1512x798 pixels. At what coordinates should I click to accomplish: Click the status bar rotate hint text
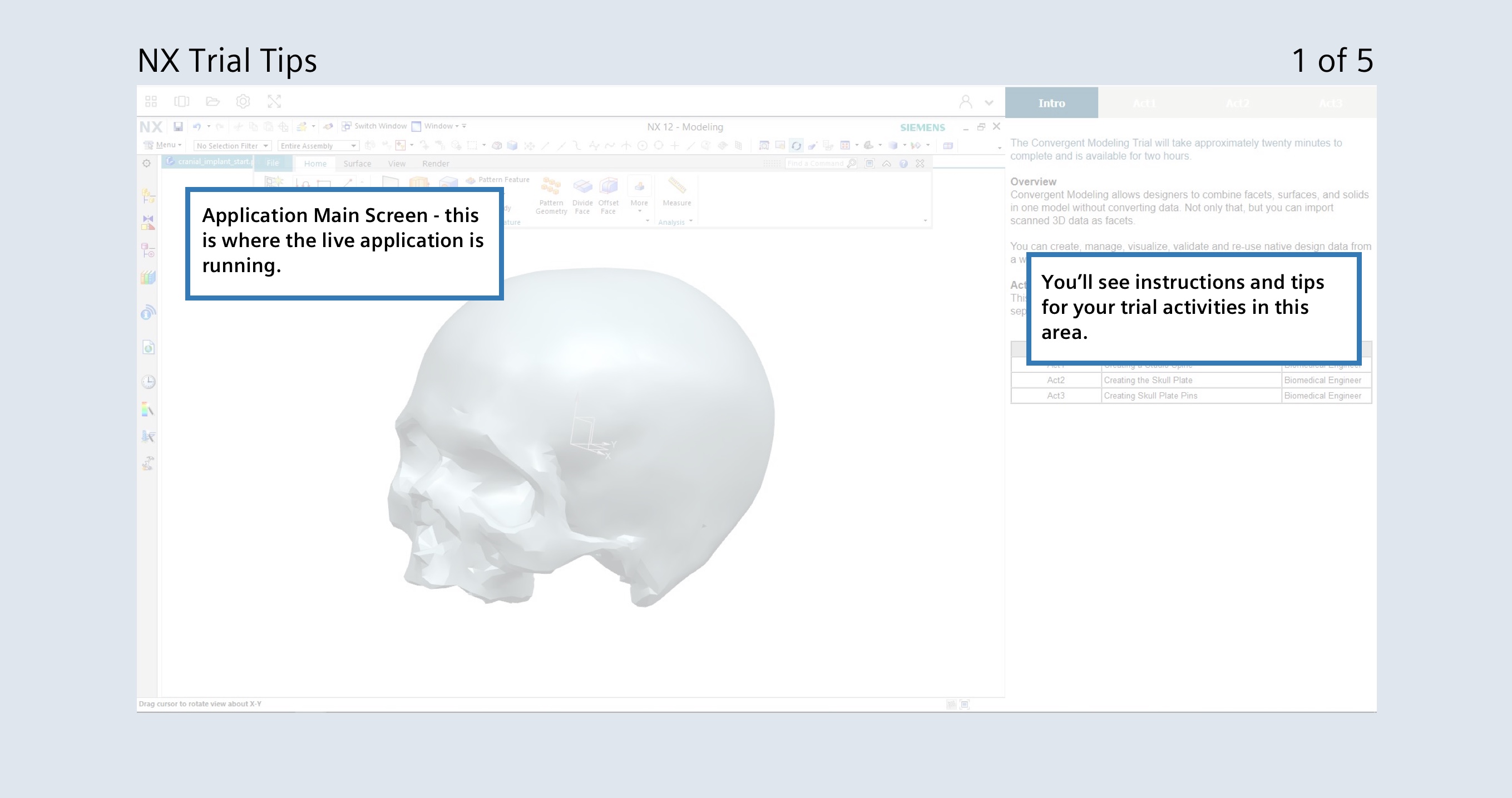200,703
